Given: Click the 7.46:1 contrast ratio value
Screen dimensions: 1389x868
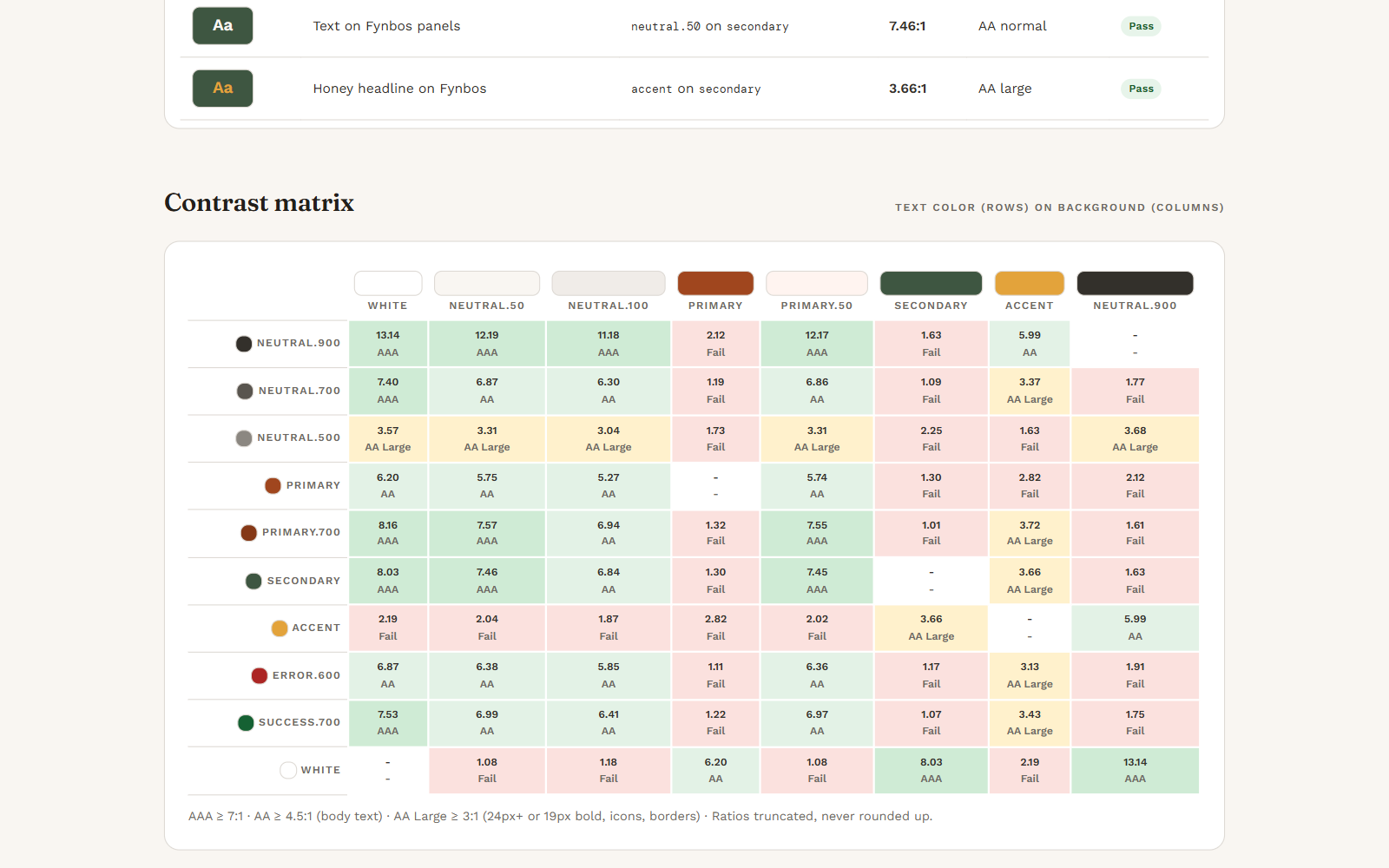Looking at the screenshot, I should point(907,26).
